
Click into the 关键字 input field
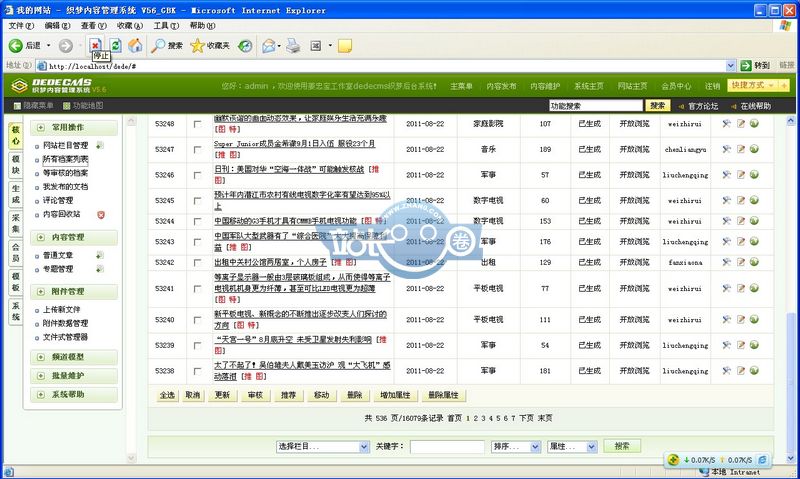447,447
